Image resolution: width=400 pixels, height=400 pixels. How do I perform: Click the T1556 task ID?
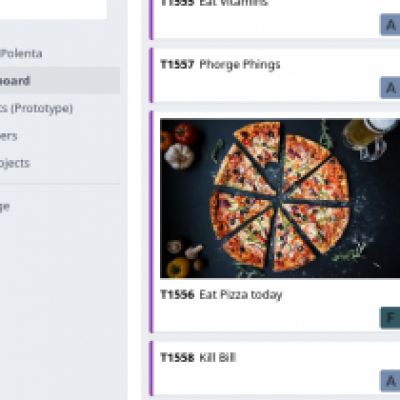point(177,295)
